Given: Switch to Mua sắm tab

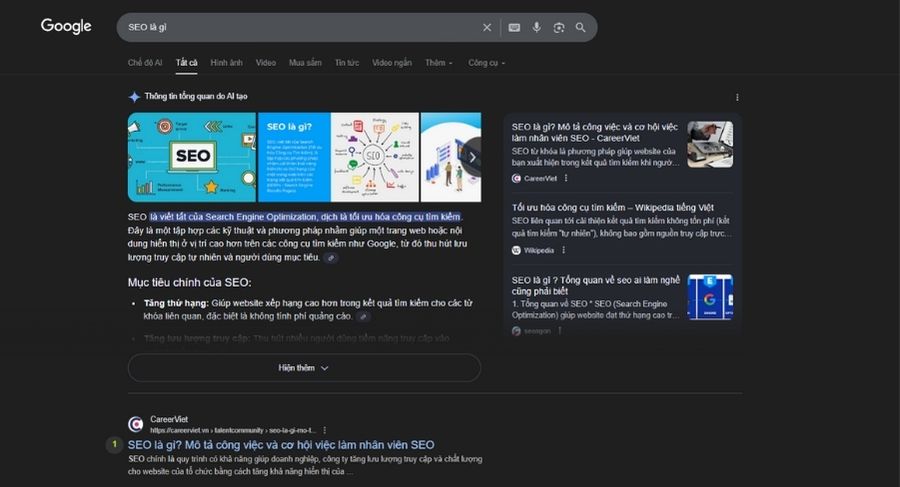Looking at the screenshot, I should [305, 63].
